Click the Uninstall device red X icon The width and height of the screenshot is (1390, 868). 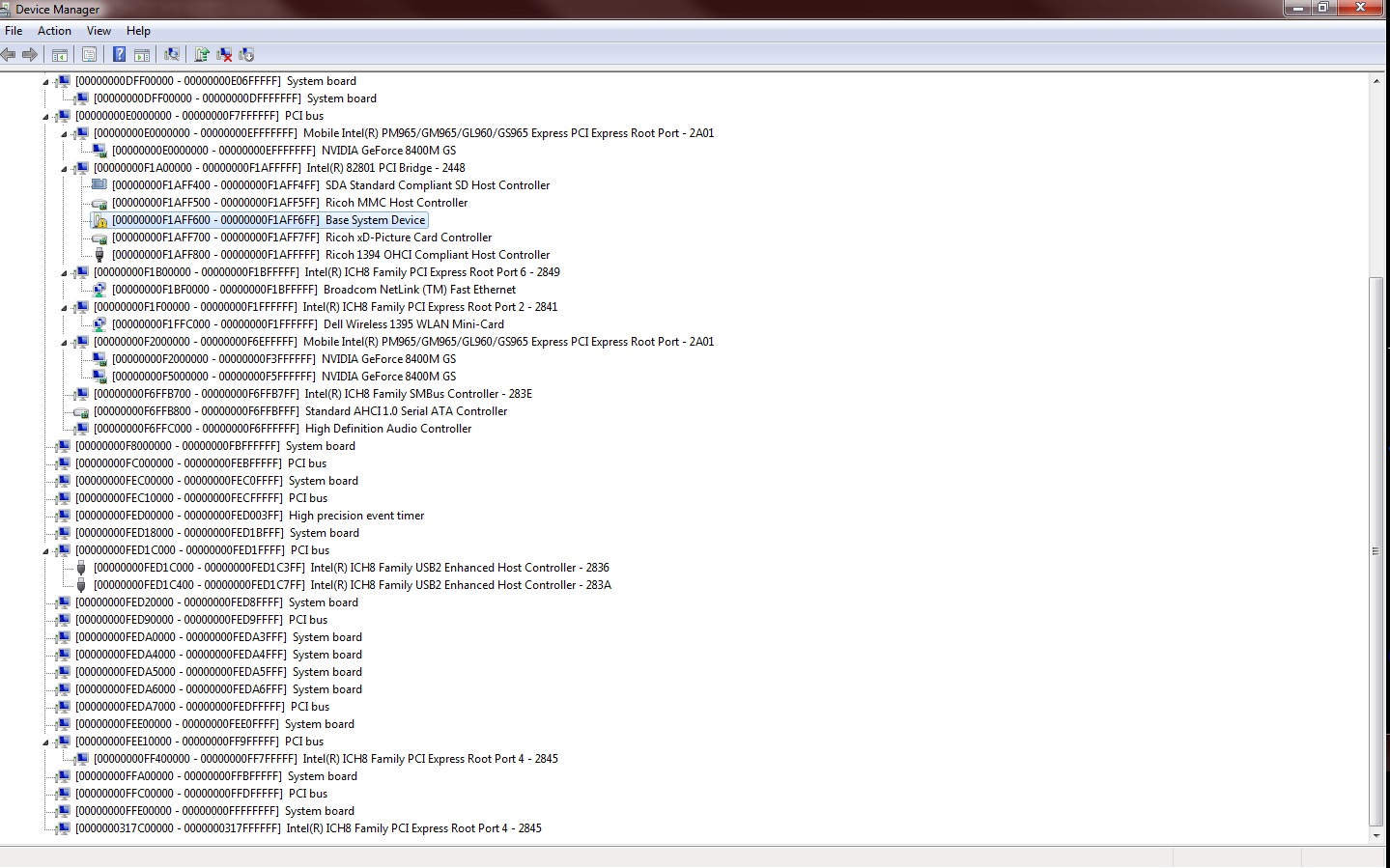tap(224, 55)
